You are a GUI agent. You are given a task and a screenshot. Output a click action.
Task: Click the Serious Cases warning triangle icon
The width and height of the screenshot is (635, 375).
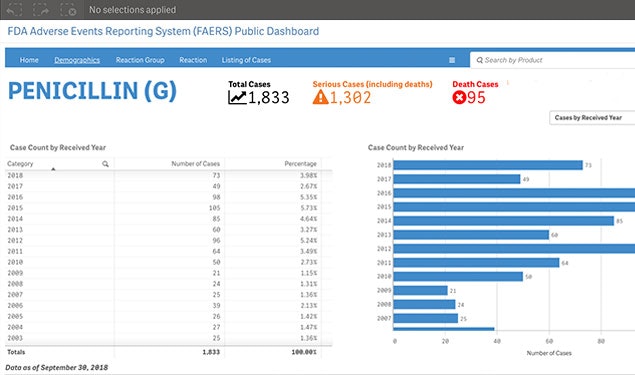[x=320, y=97]
